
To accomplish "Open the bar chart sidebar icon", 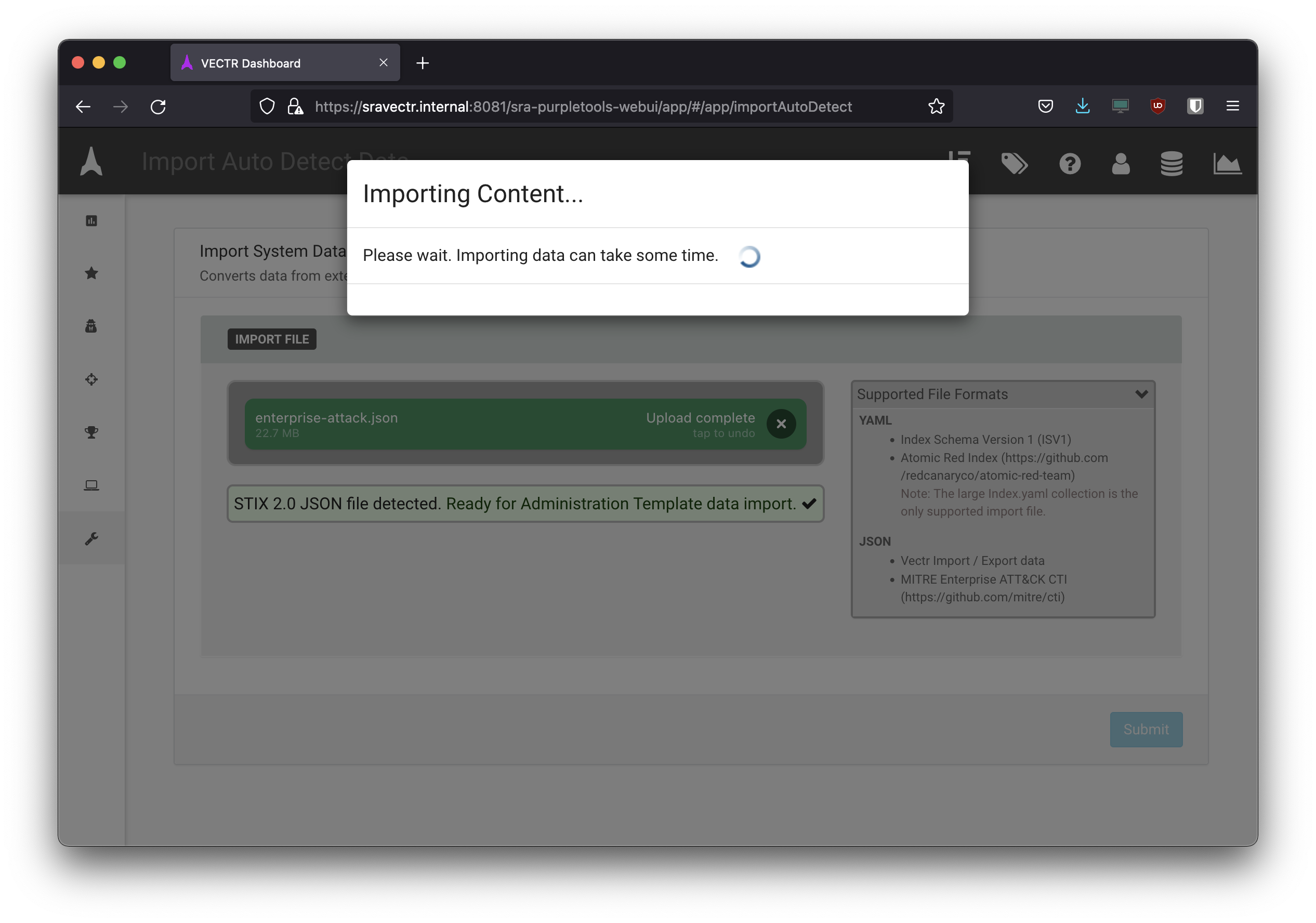I will 91,221.
